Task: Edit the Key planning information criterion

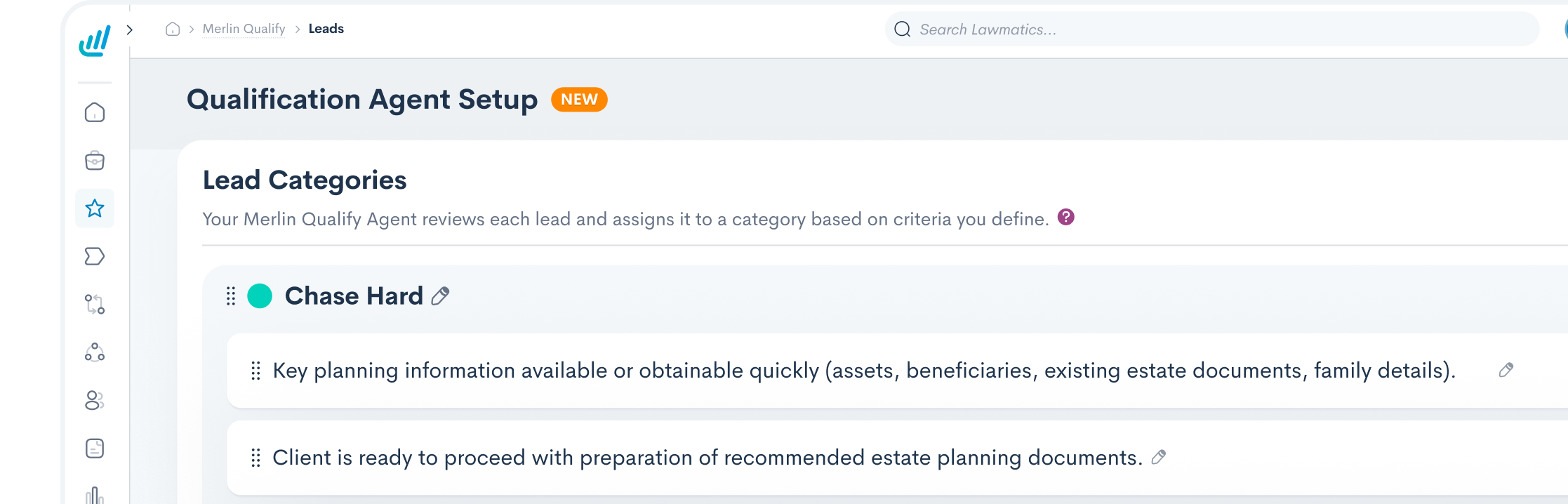Action: [1506, 370]
